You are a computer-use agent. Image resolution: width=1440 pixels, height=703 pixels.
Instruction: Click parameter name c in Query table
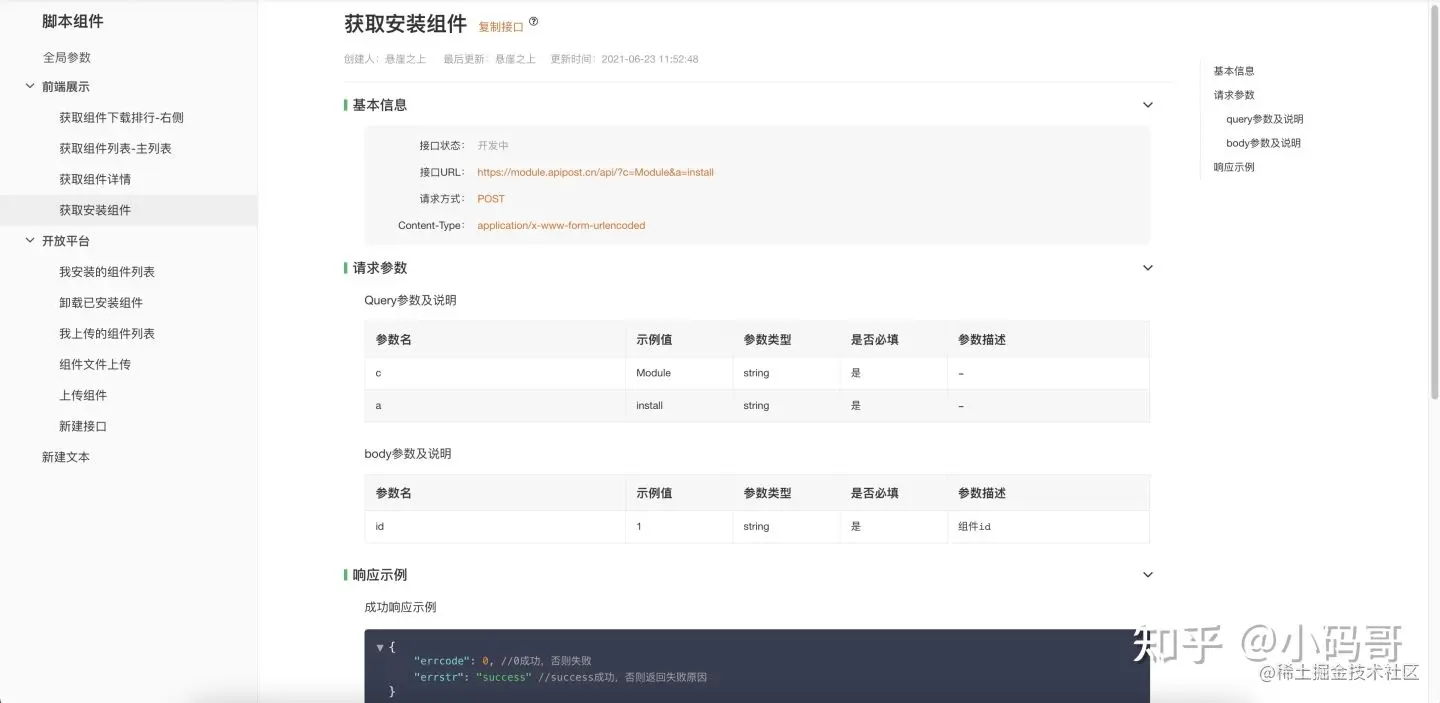(x=378, y=373)
